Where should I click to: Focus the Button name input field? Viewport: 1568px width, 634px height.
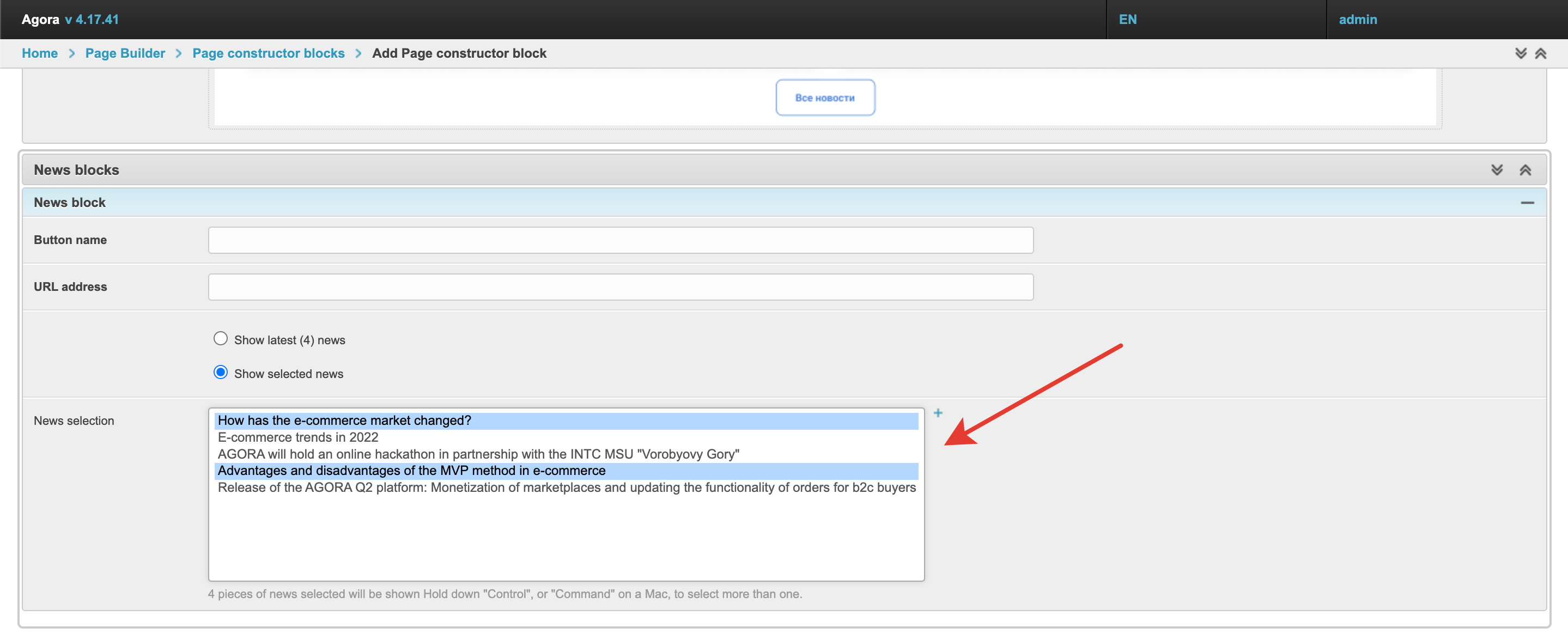620,240
